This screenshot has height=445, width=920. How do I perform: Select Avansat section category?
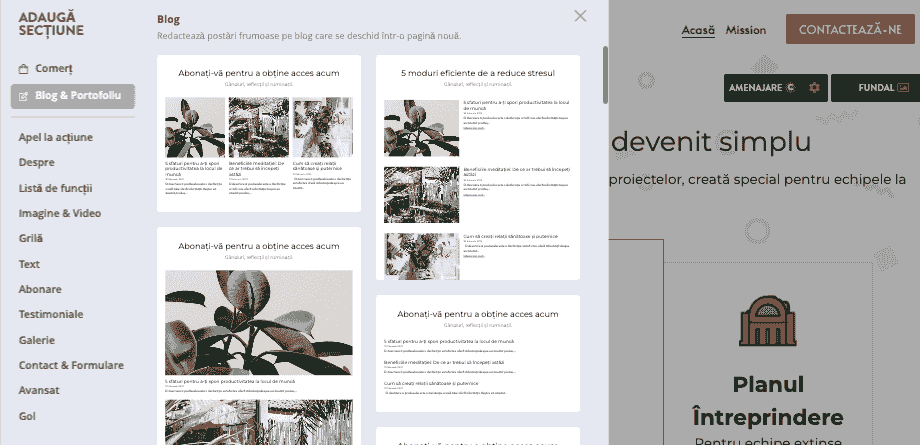39,390
